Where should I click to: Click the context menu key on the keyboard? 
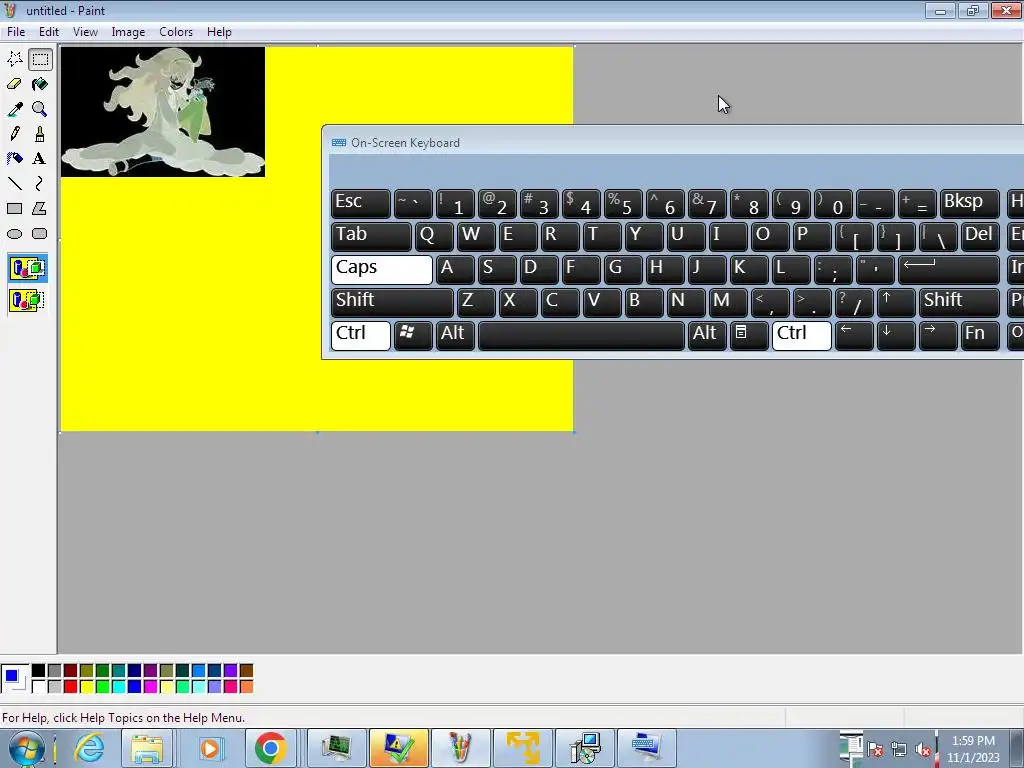click(748, 336)
